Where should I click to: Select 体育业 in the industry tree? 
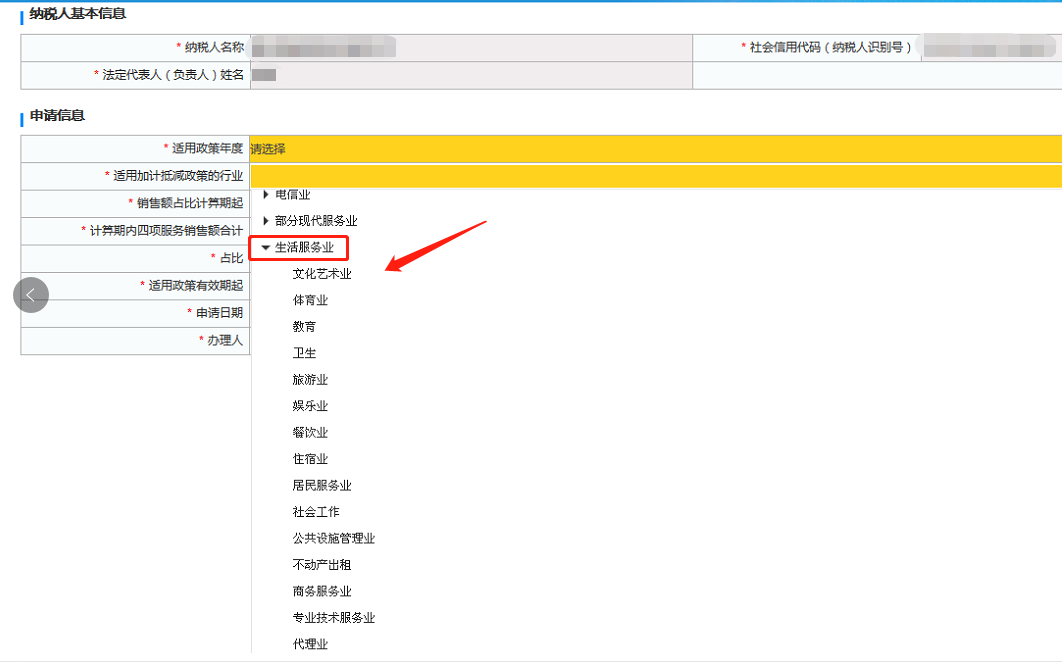click(x=310, y=300)
